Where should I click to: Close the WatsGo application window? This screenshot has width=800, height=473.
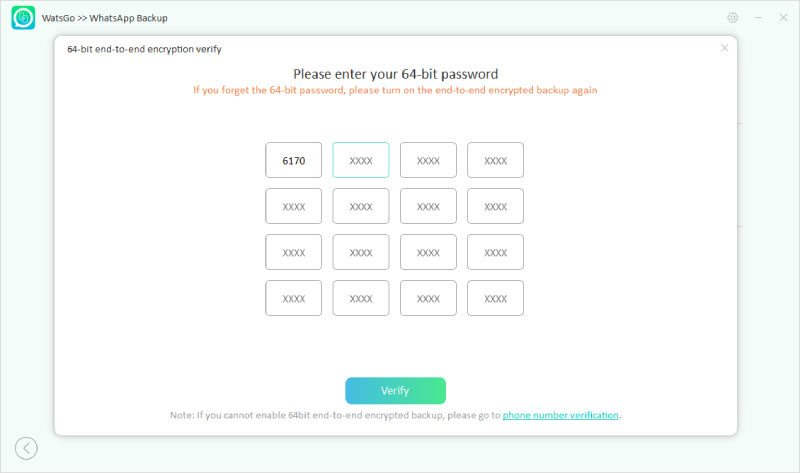coord(783,18)
